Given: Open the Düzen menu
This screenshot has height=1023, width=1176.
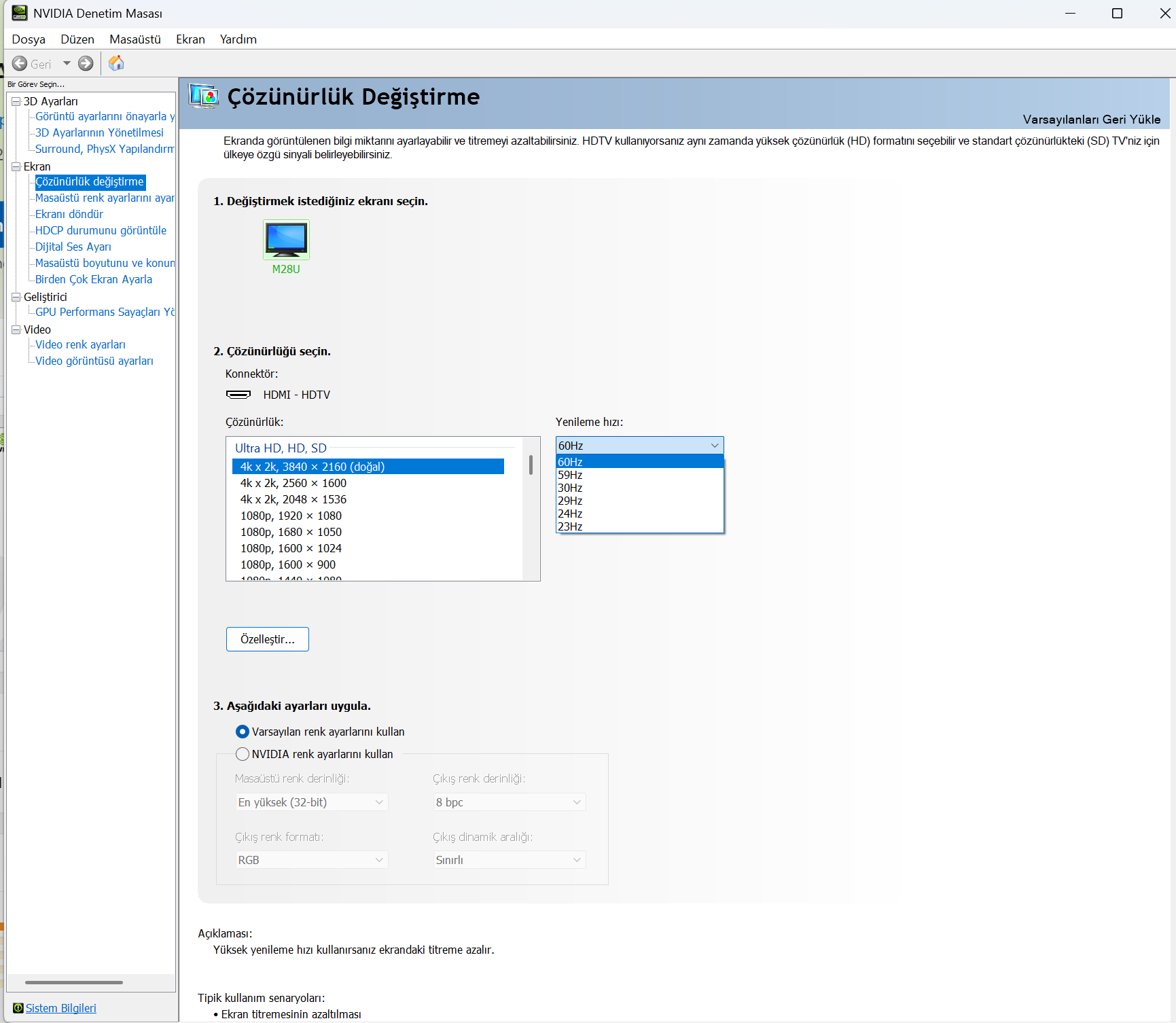Looking at the screenshot, I should click(77, 39).
